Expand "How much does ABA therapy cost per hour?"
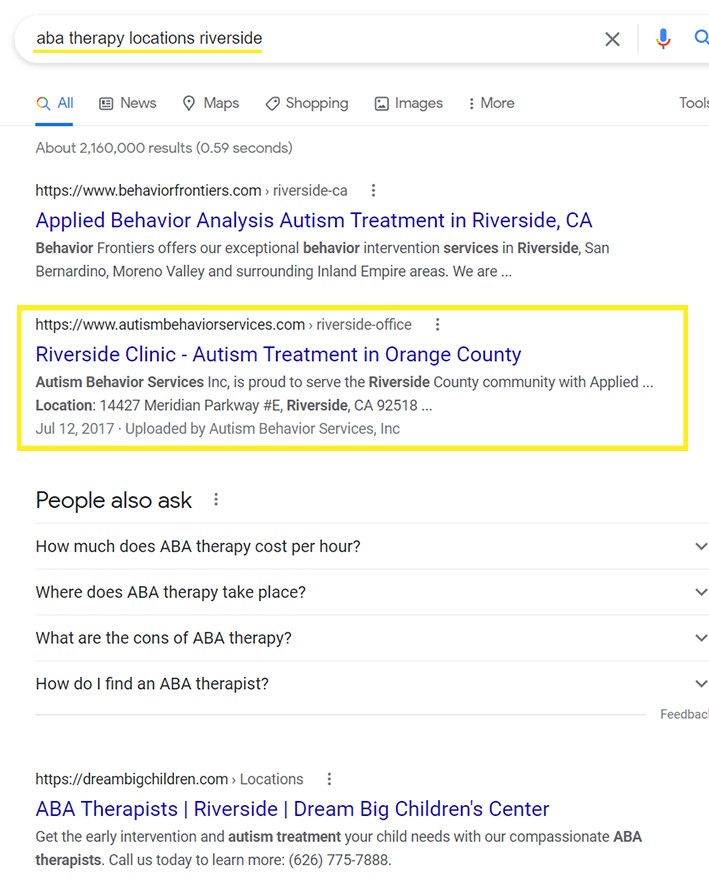This screenshot has height=893, width=709. point(700,546)
